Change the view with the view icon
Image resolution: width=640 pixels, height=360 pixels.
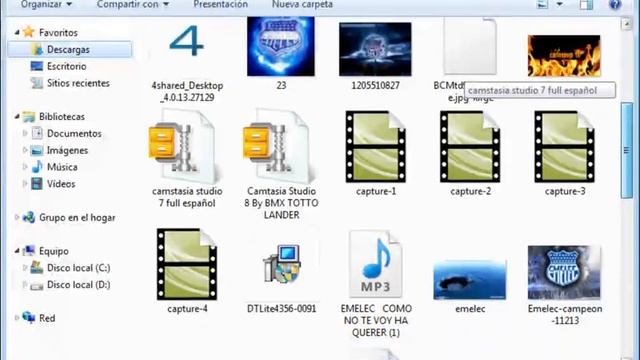click(x=542, y=4)
